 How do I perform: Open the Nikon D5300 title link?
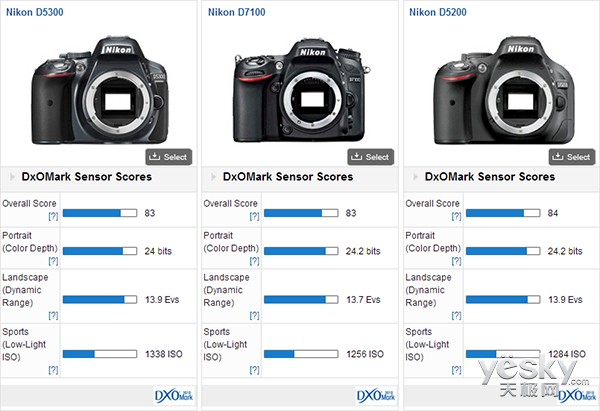tap(34, 12)
